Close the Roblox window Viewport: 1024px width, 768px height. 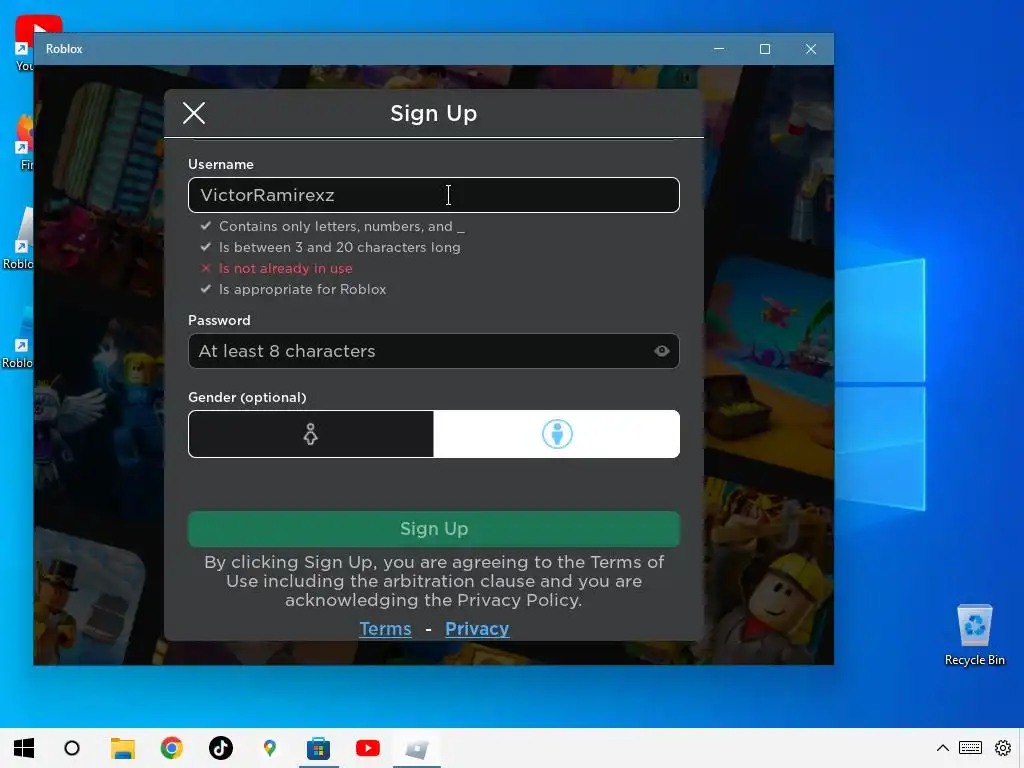[x=810, y=49]
